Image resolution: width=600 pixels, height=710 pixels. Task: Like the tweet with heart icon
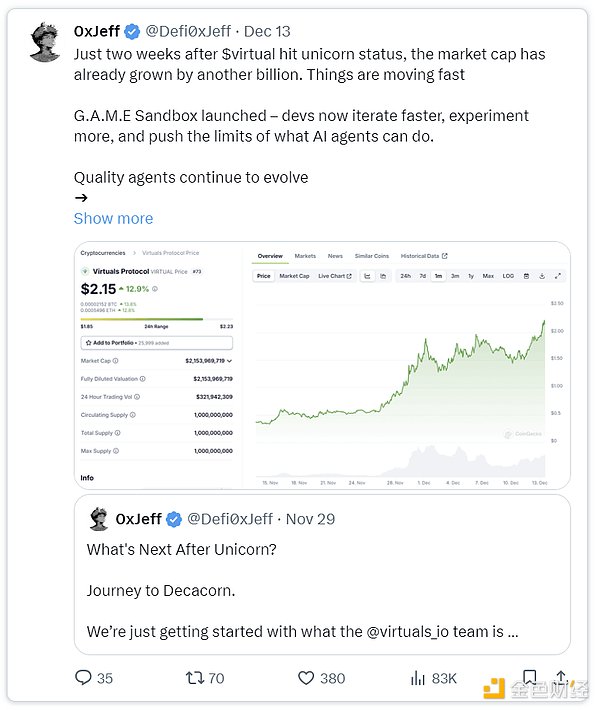point(308,678)
